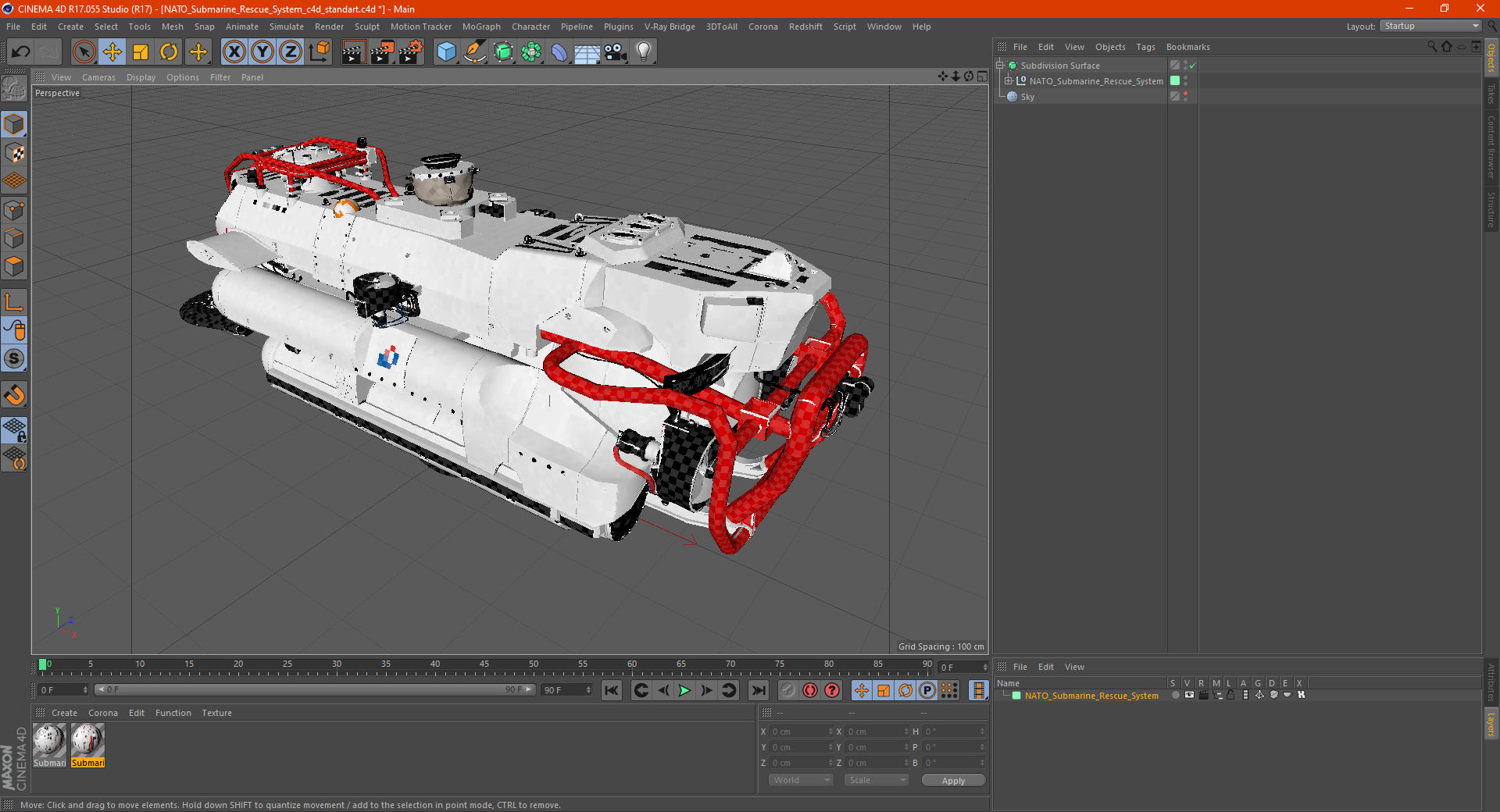Select the Move tool in the toolbar

[x=112, y=52]
